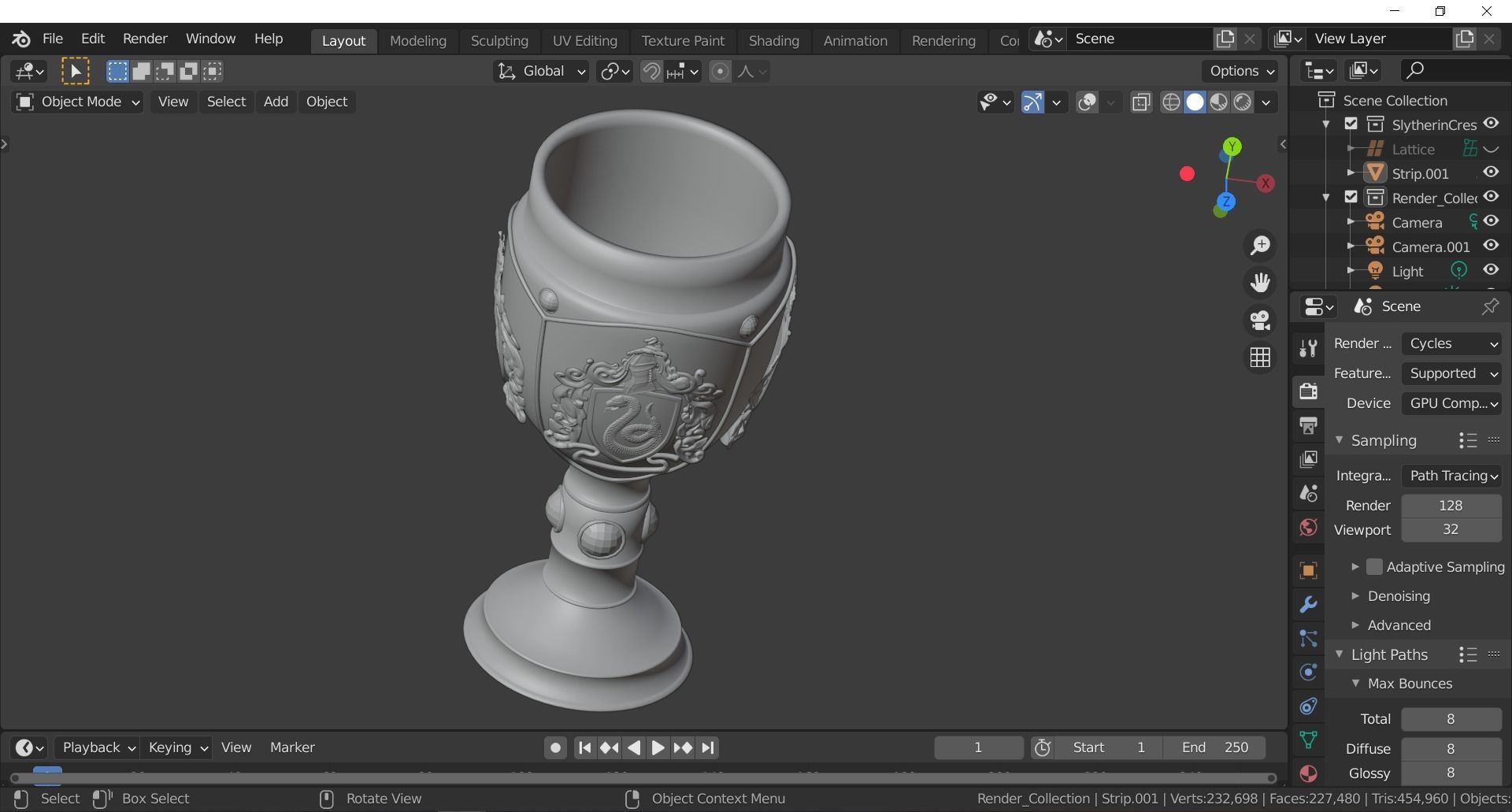
Task: Select the Tweak select tool icon
Action: [76, 72]
